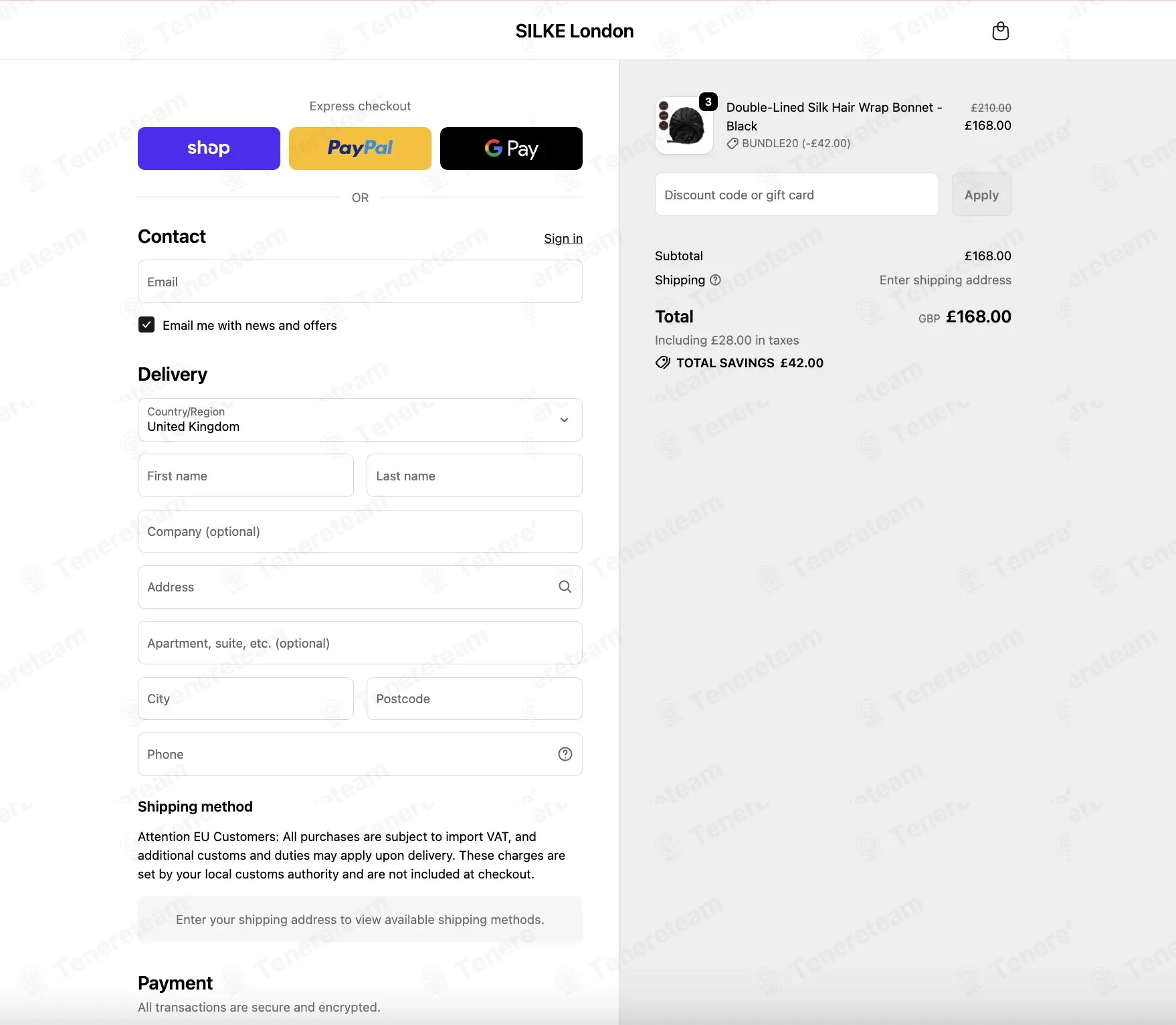Click the SILKE London store title
Image resolution: width=1176 pixels, height=1025 pixels.
[575, 31]
